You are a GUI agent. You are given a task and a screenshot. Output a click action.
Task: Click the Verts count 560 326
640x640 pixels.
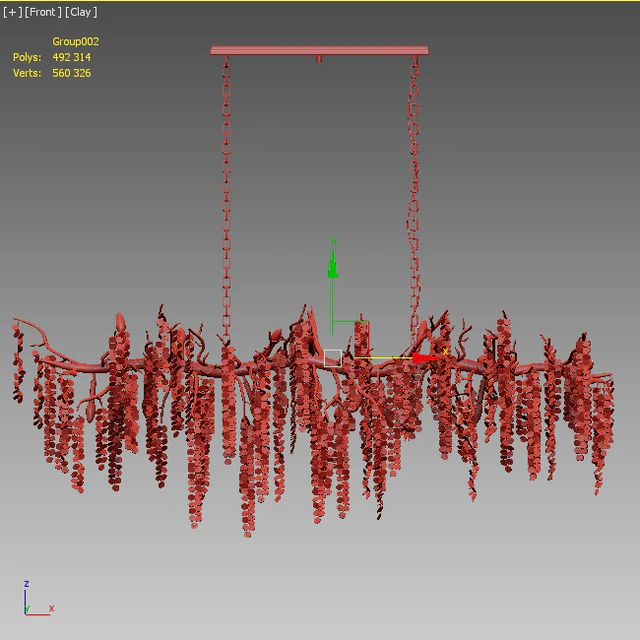71,73
